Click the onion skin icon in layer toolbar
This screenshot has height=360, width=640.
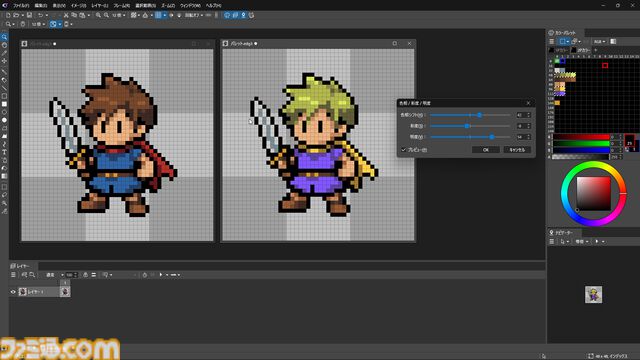click(144, 275)
